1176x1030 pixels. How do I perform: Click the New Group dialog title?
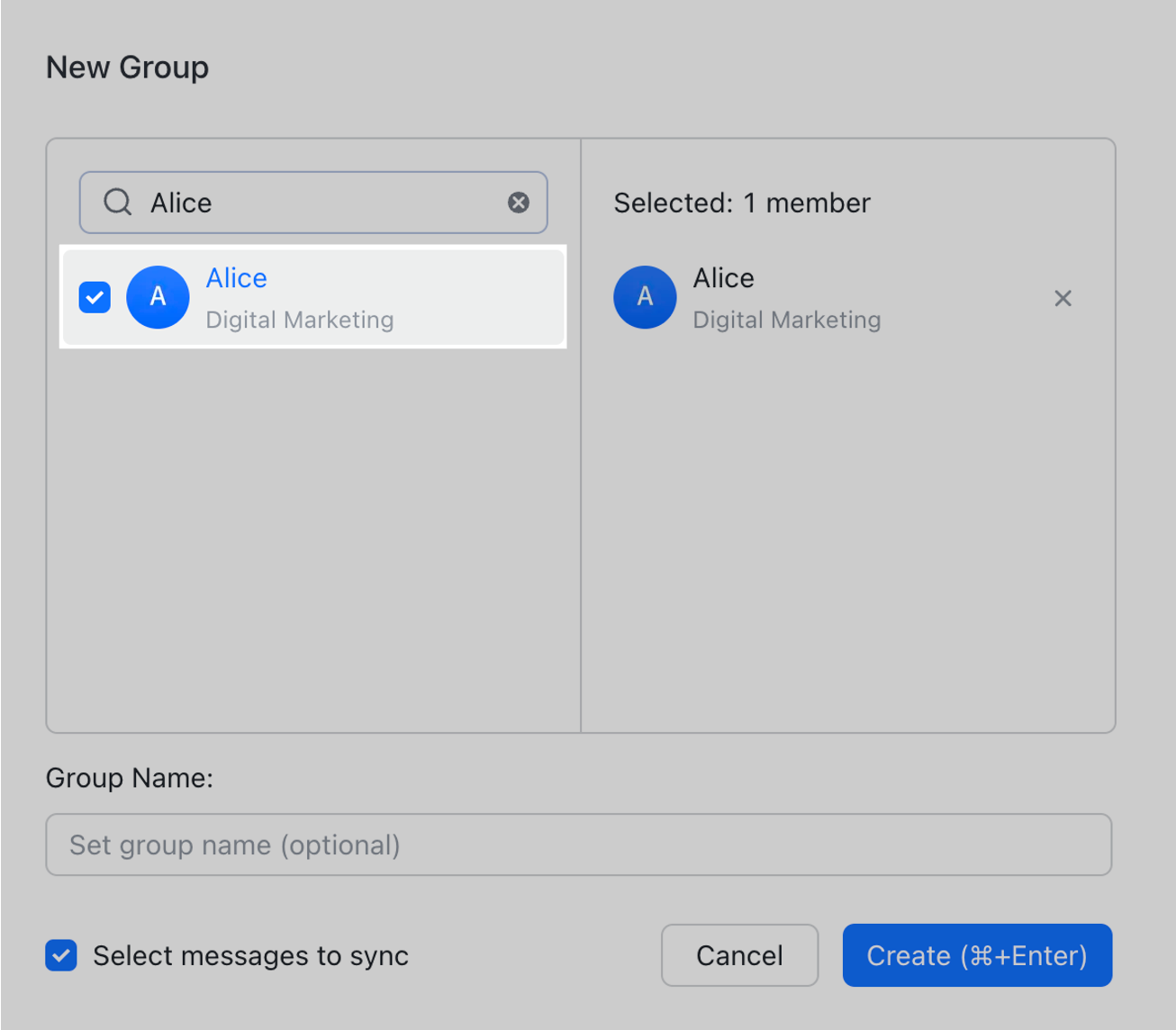[127, 67]
